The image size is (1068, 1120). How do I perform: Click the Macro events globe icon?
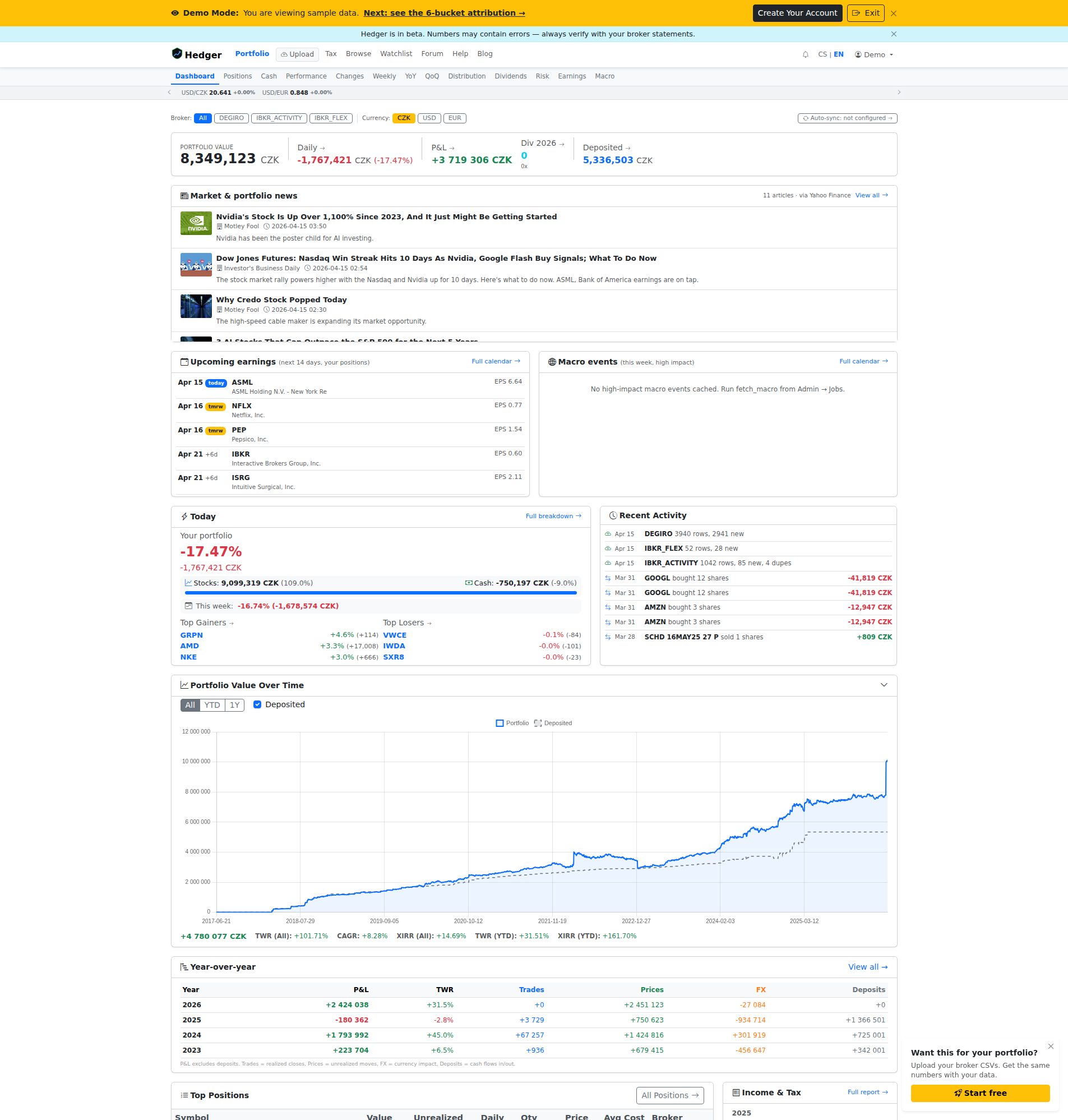pyautogui.click(x=552, y=362)
